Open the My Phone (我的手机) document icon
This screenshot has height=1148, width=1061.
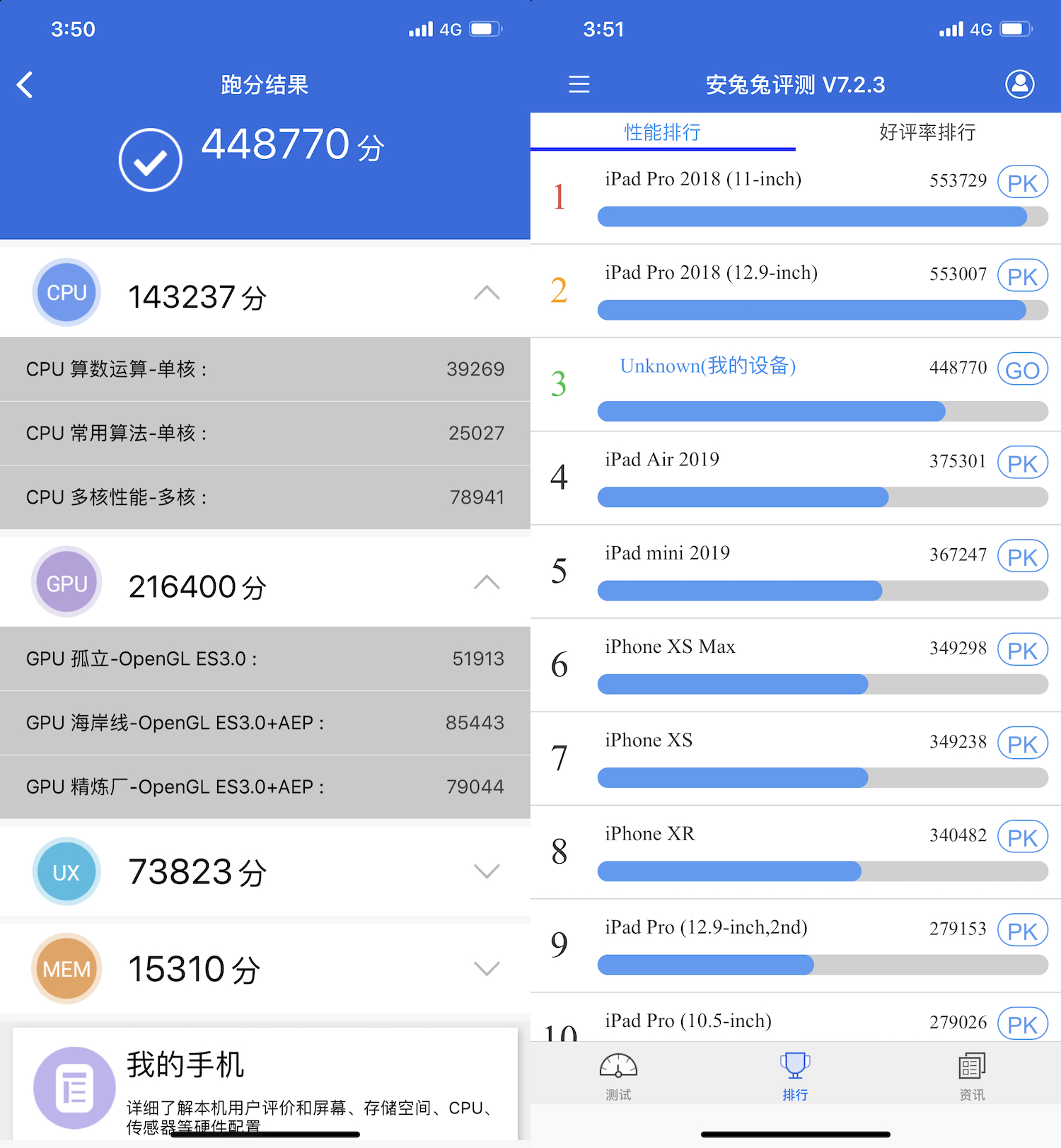coord(74,1088)
